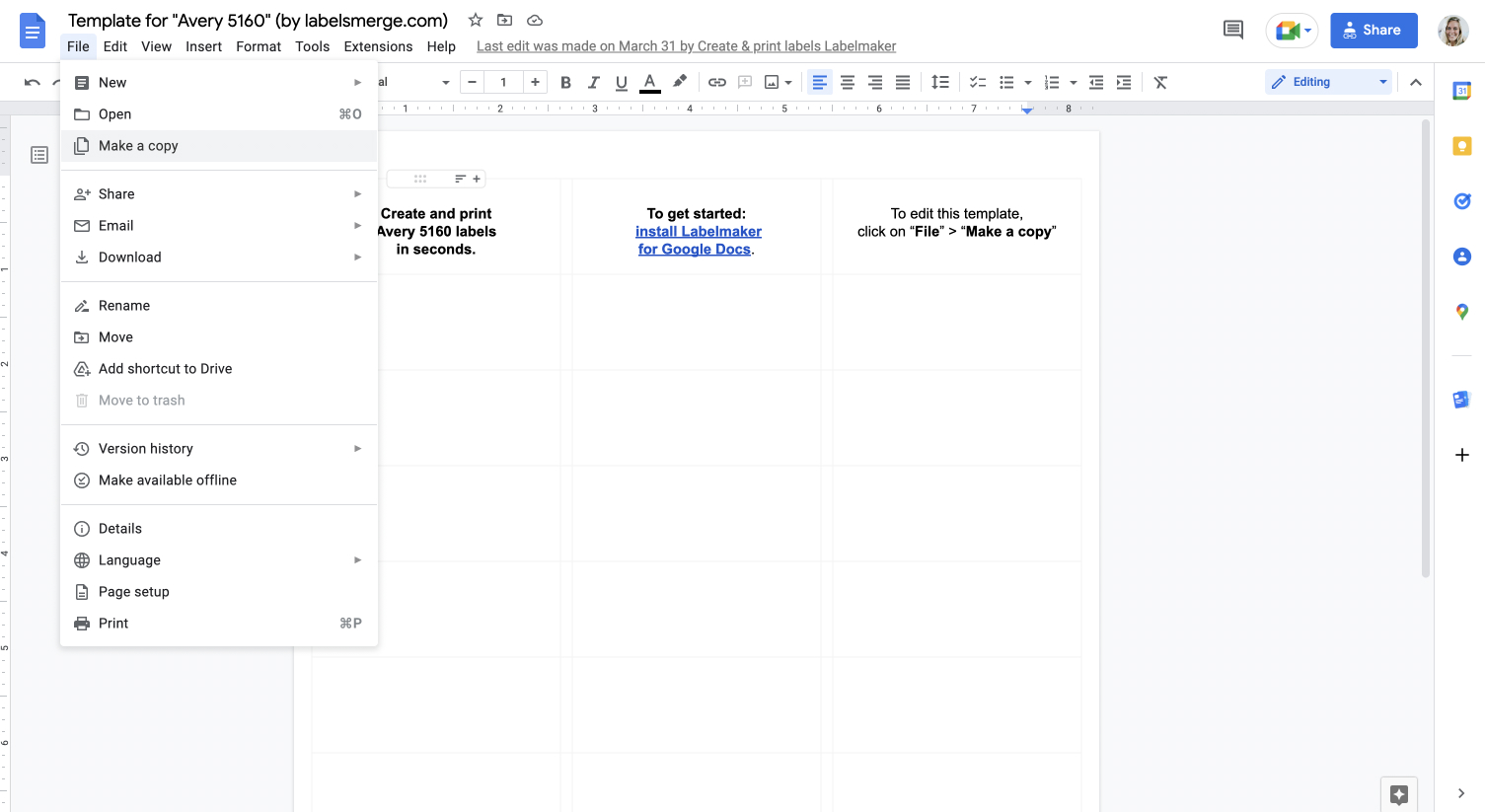Choose Make a copy
1485x812 pixels.
coord(219,146)
